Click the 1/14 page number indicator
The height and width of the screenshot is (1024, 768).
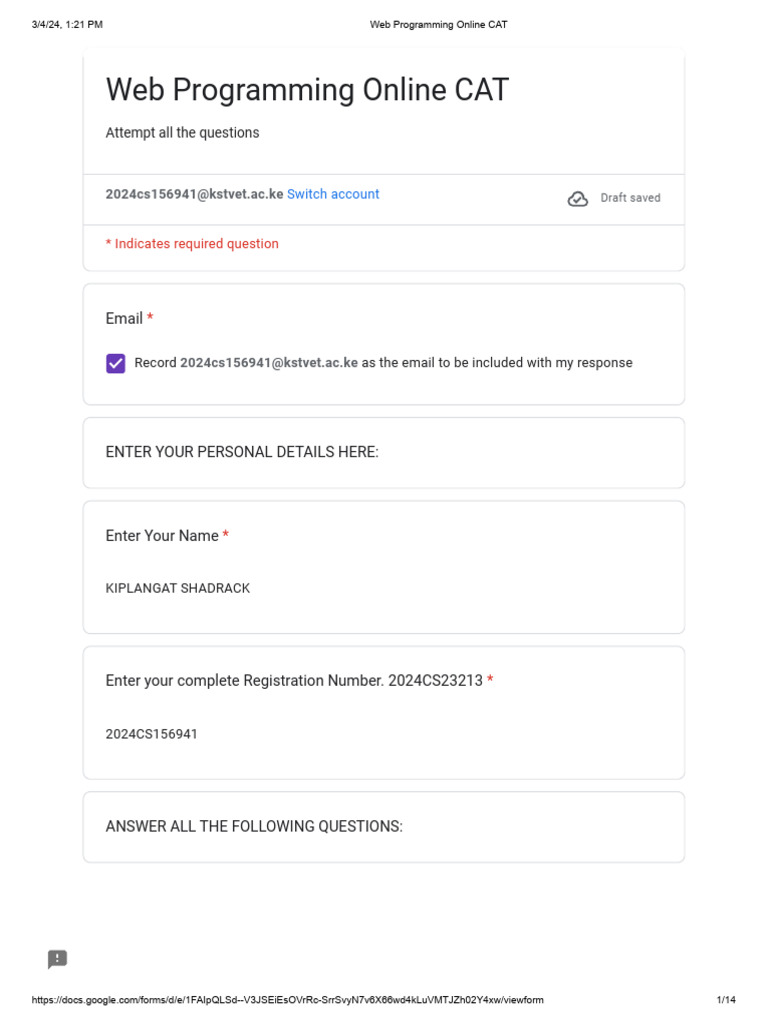tap(726, 1000)
